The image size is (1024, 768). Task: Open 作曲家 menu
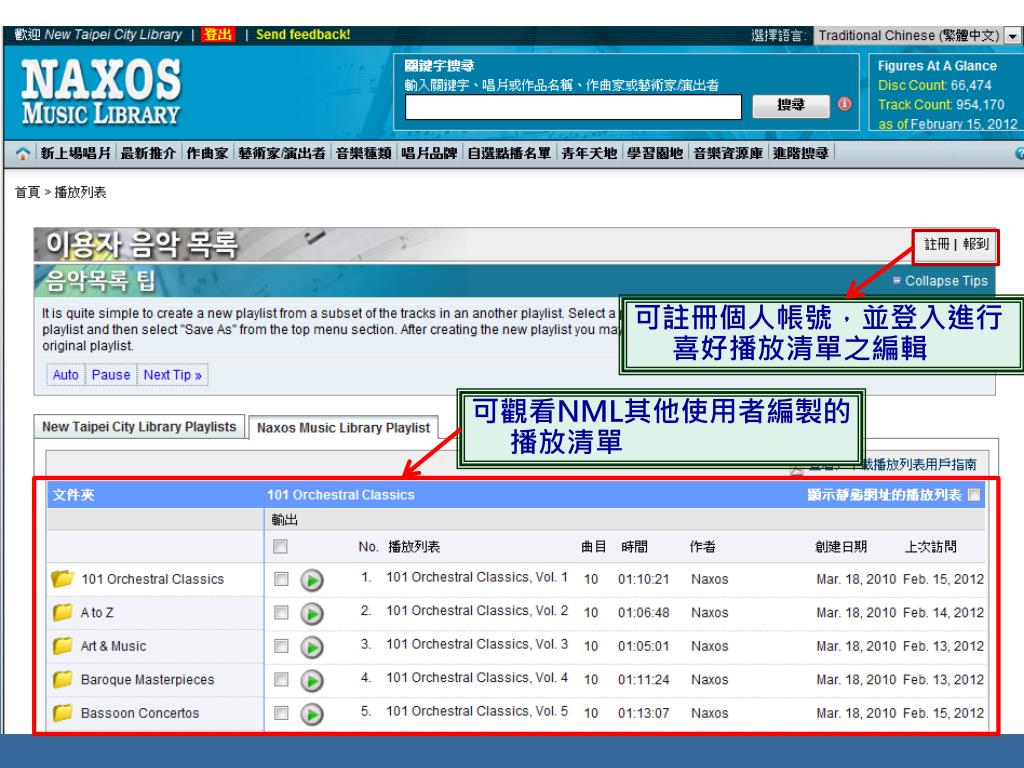click(x=207, y=153)
